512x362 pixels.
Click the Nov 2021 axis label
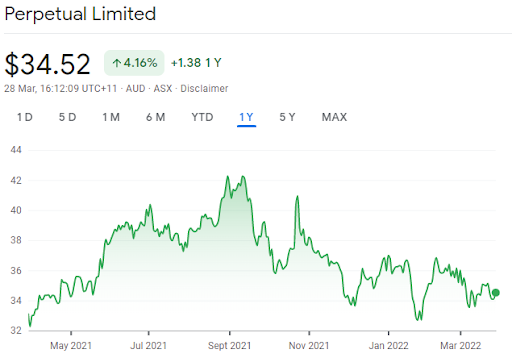pos(309,346)
